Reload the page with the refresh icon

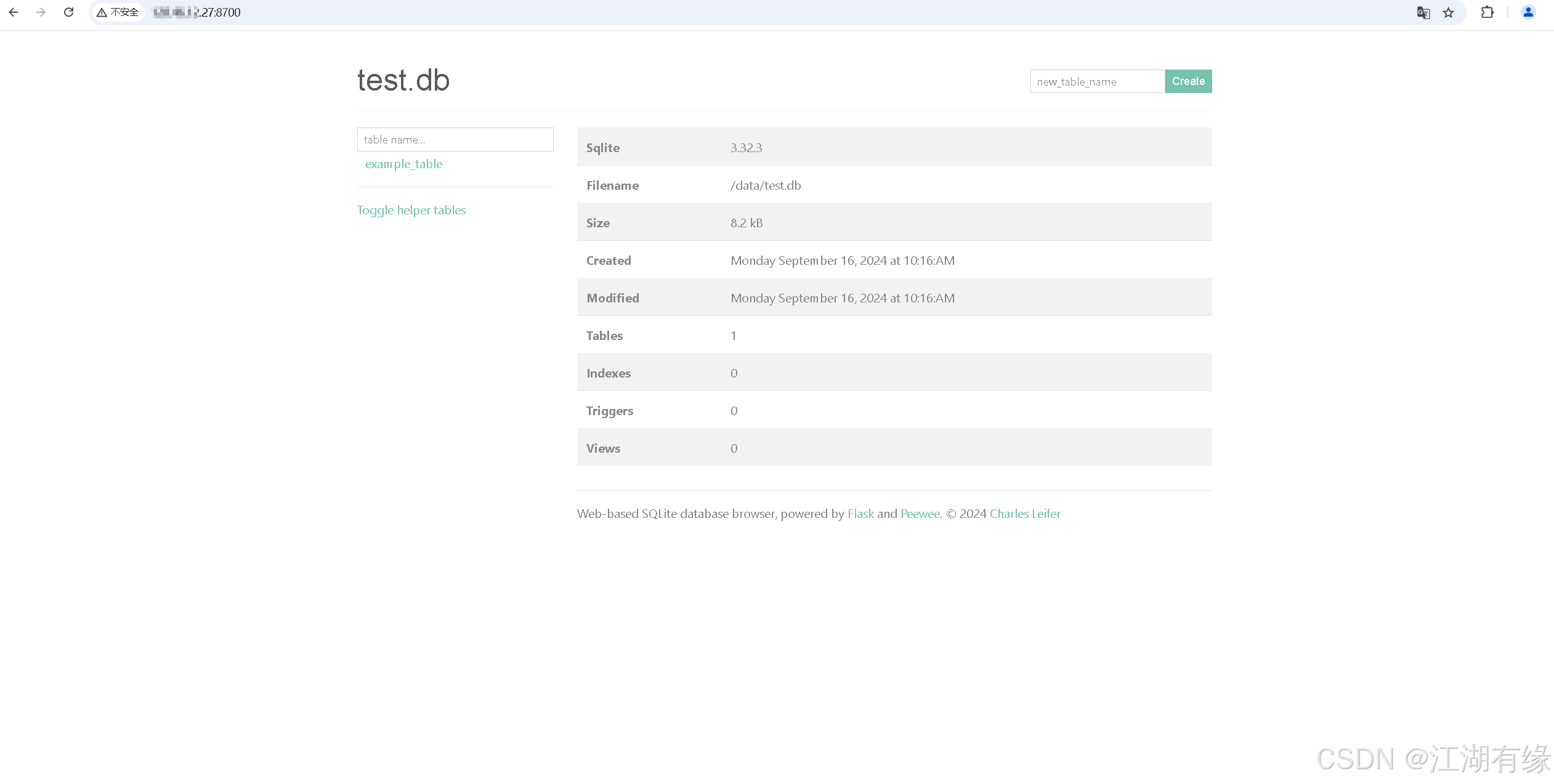(69, 12)
